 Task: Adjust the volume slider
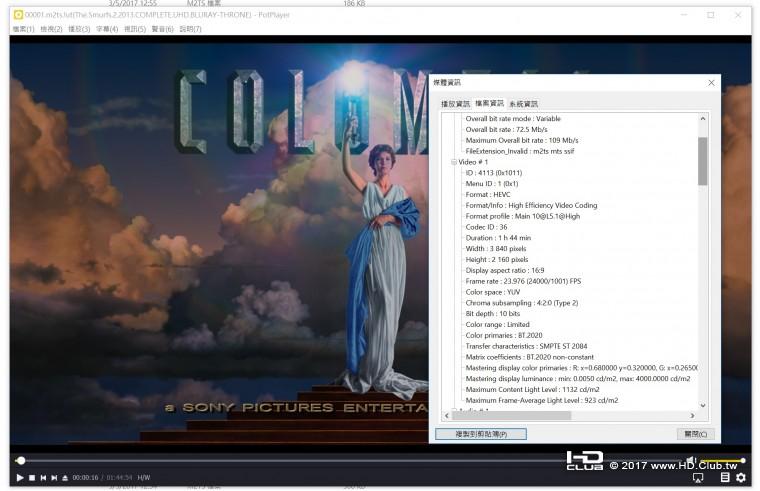coord(722,460)
